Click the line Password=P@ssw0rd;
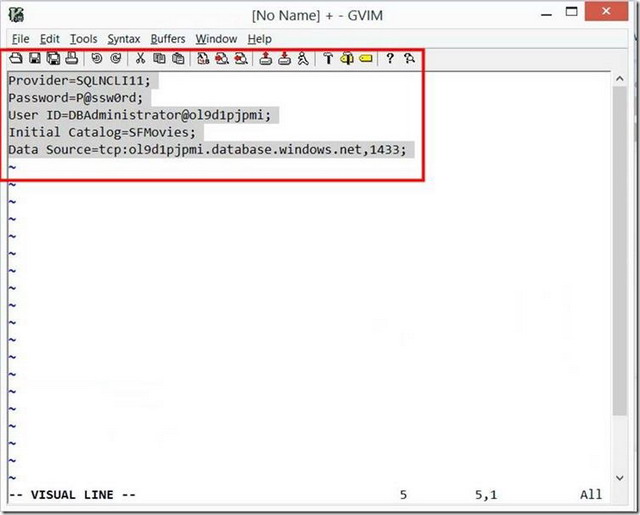The height and width of the screenshot is (515, 640). [x=76, y=98]
